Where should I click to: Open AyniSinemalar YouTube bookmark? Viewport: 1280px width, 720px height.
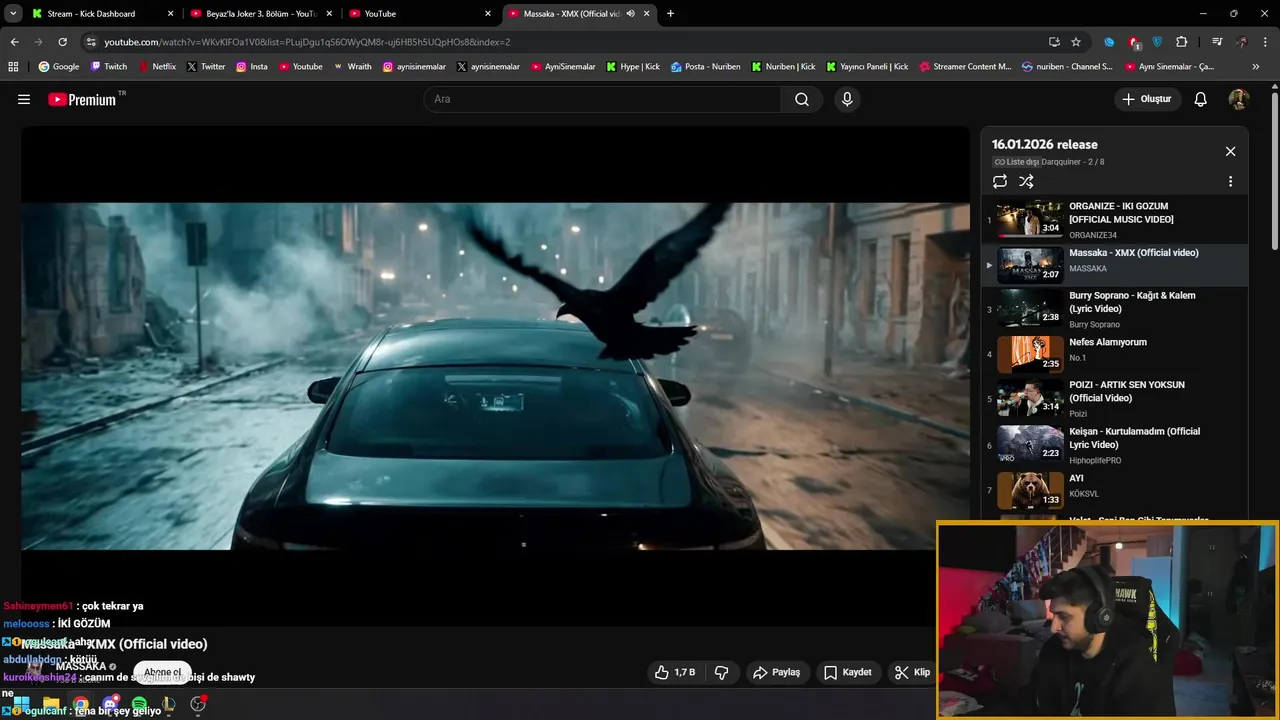(x=563, y=67)
